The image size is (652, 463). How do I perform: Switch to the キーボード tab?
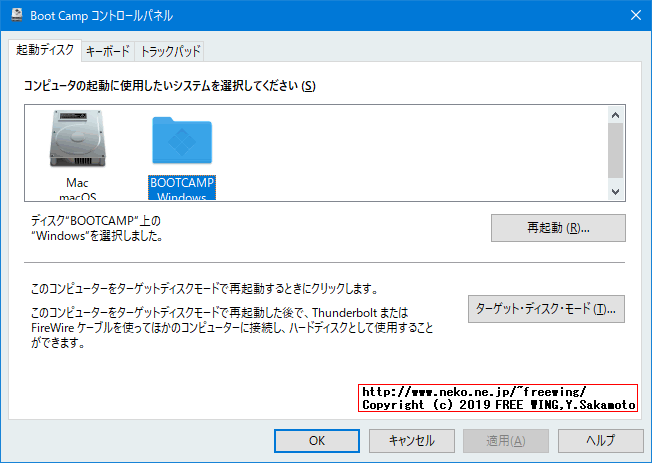(108, 51)
